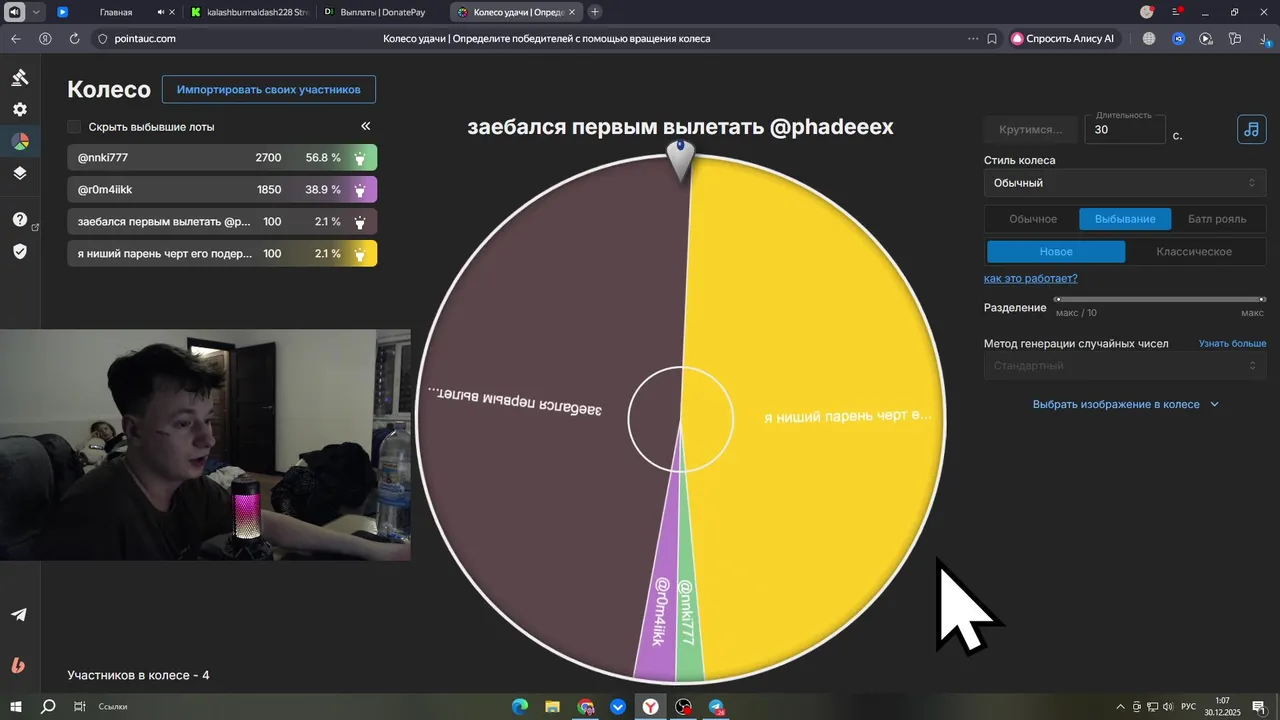Viewport: 1280px width, 720px height.
Task: Open the auction gavel page in sidebar
Action: pos(19,78)
